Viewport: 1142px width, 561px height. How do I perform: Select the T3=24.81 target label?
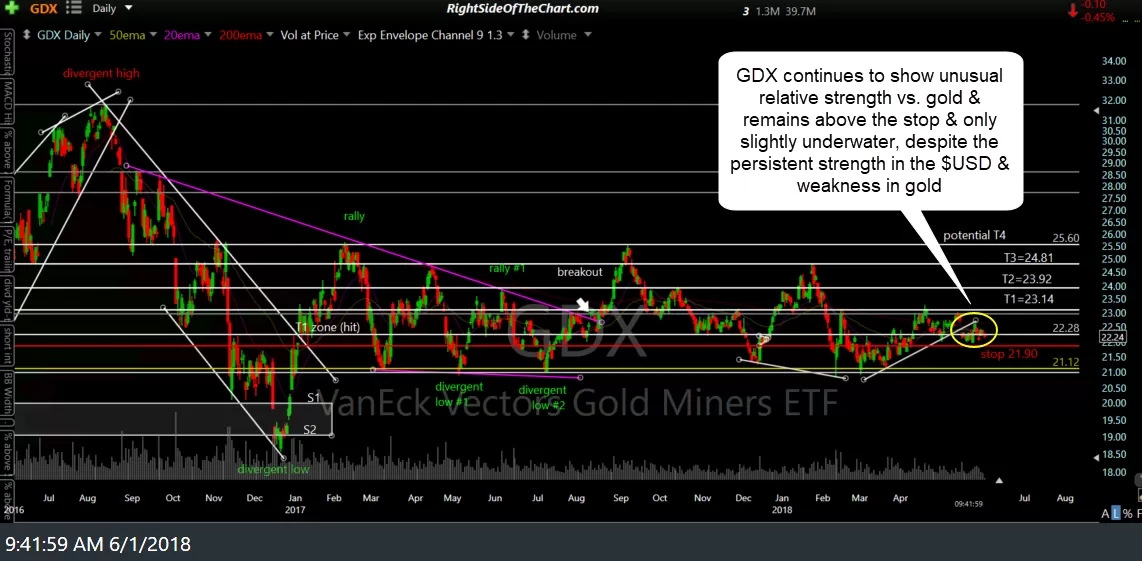pyautogui.click(x=1028, y=257)
